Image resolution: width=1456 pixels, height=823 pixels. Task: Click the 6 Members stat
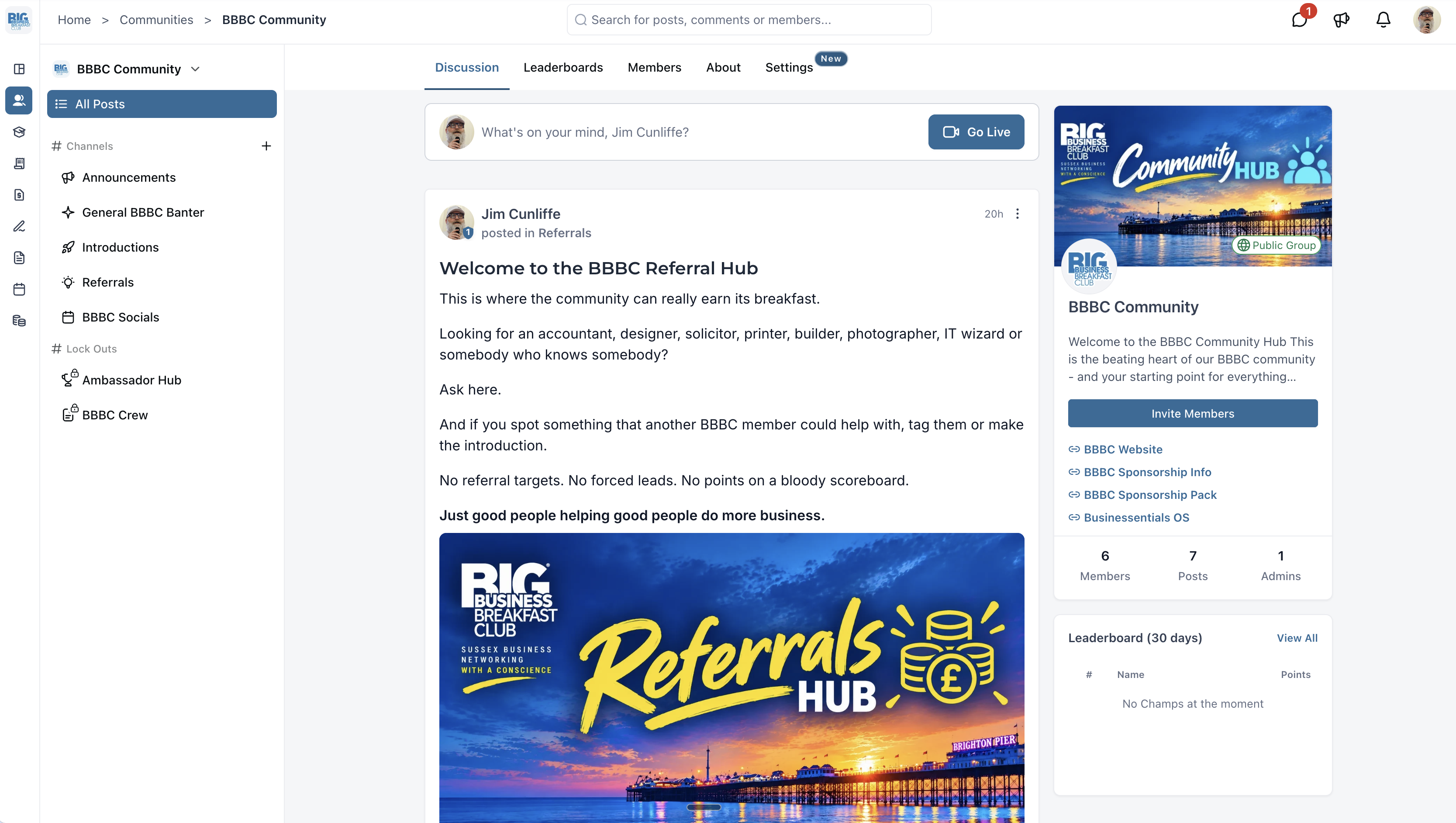click(1104, 565)
